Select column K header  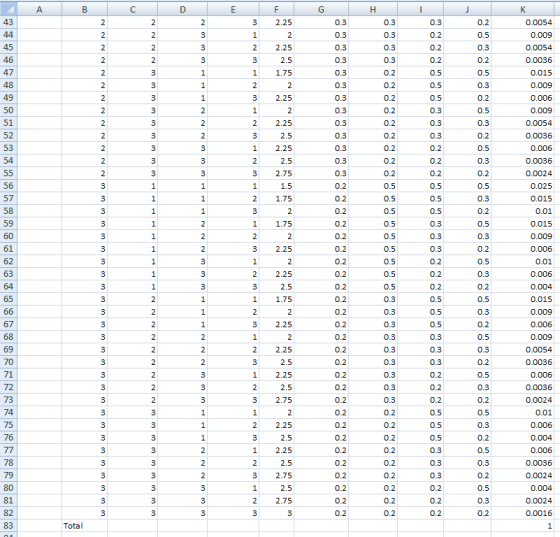(522, 10)
